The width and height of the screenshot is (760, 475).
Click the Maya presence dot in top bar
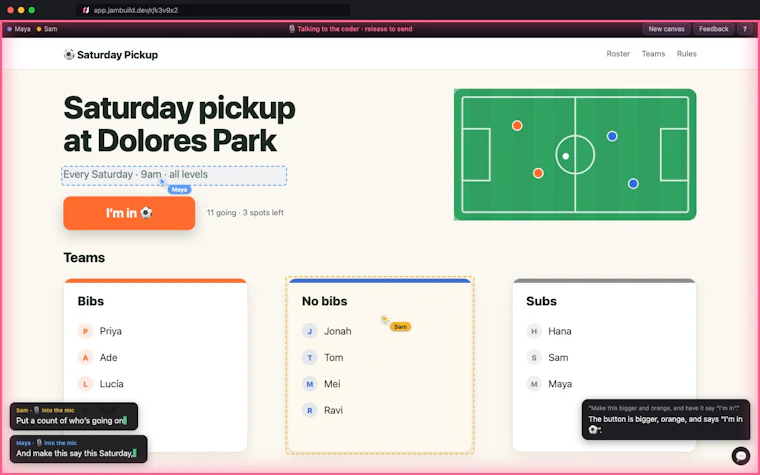(9, 29)
